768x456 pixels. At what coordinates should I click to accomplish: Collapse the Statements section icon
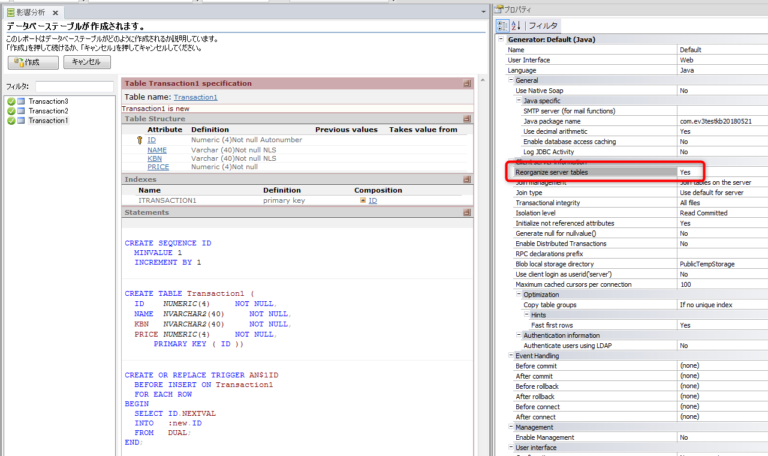pos(467,212)
